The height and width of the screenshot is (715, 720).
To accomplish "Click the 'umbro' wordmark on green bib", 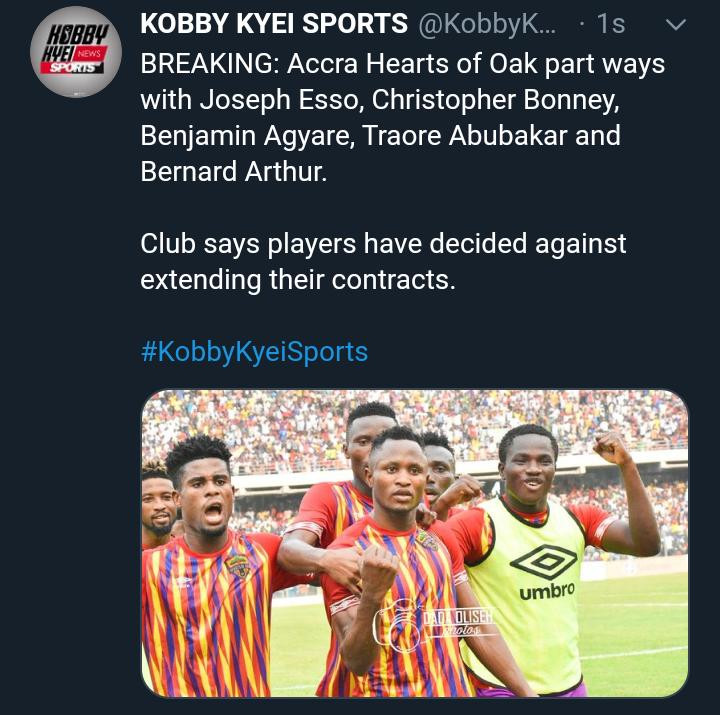I will click(547, 591).
